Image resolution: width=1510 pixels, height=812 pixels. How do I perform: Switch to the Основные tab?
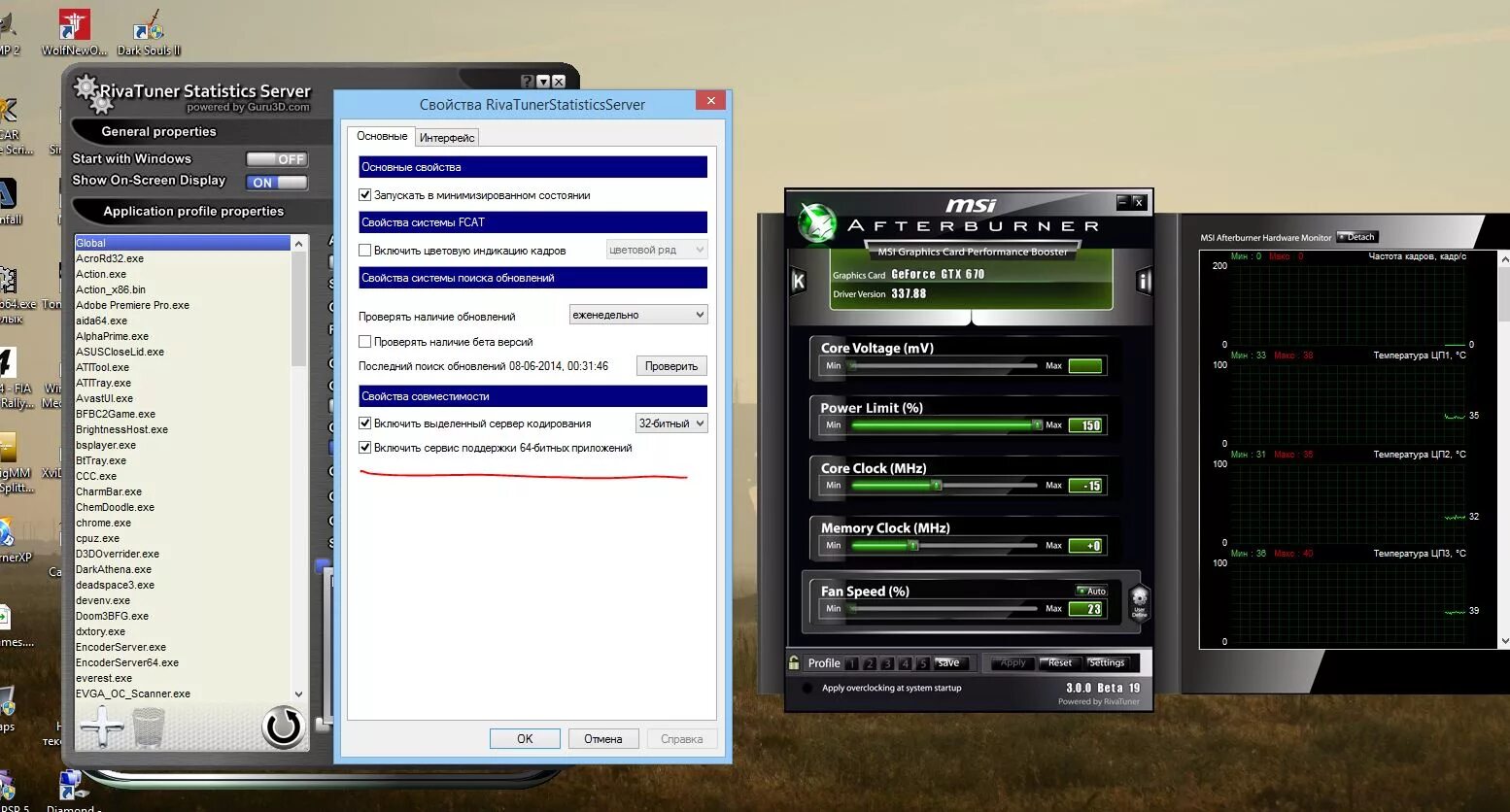(x=382, y=136)
